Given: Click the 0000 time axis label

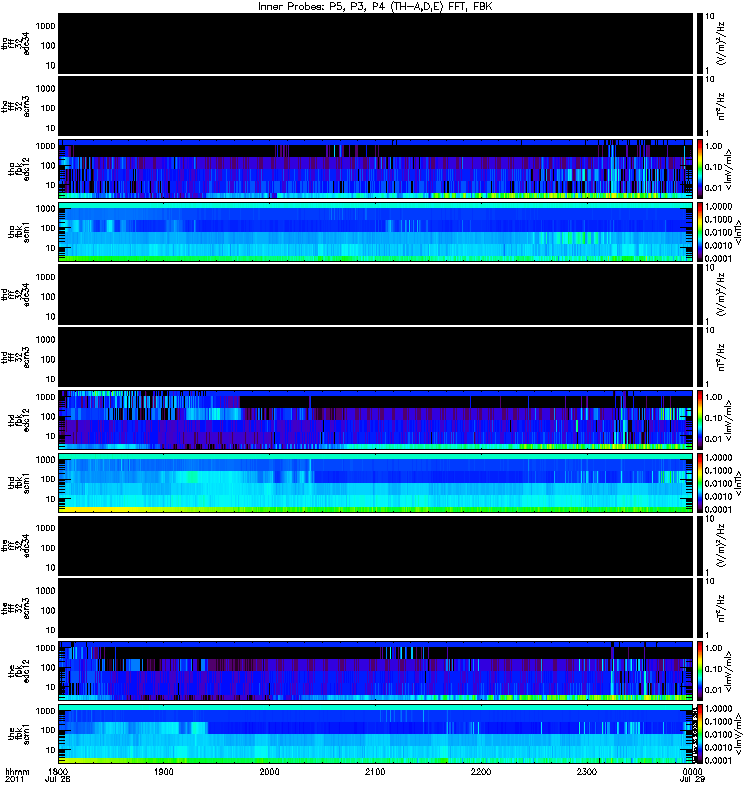Looking at the screenshot, I should [692, 772].
